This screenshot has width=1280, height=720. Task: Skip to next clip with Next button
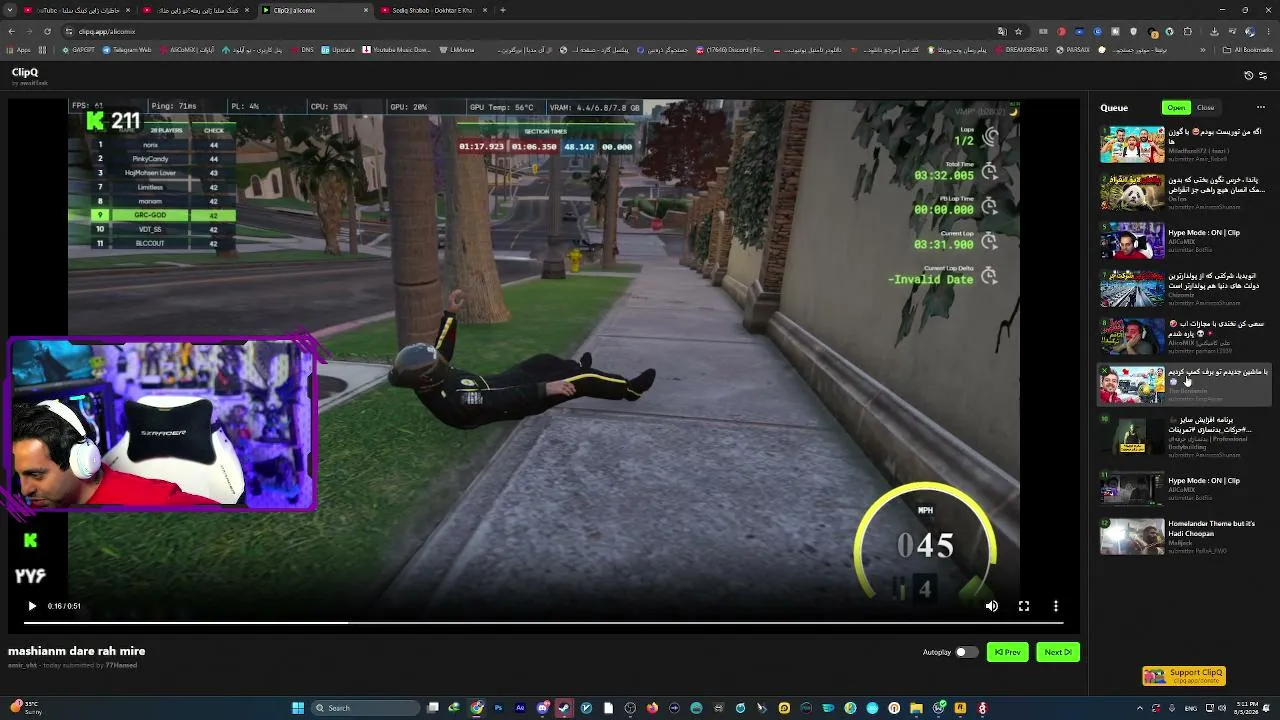pos(1058,652)
